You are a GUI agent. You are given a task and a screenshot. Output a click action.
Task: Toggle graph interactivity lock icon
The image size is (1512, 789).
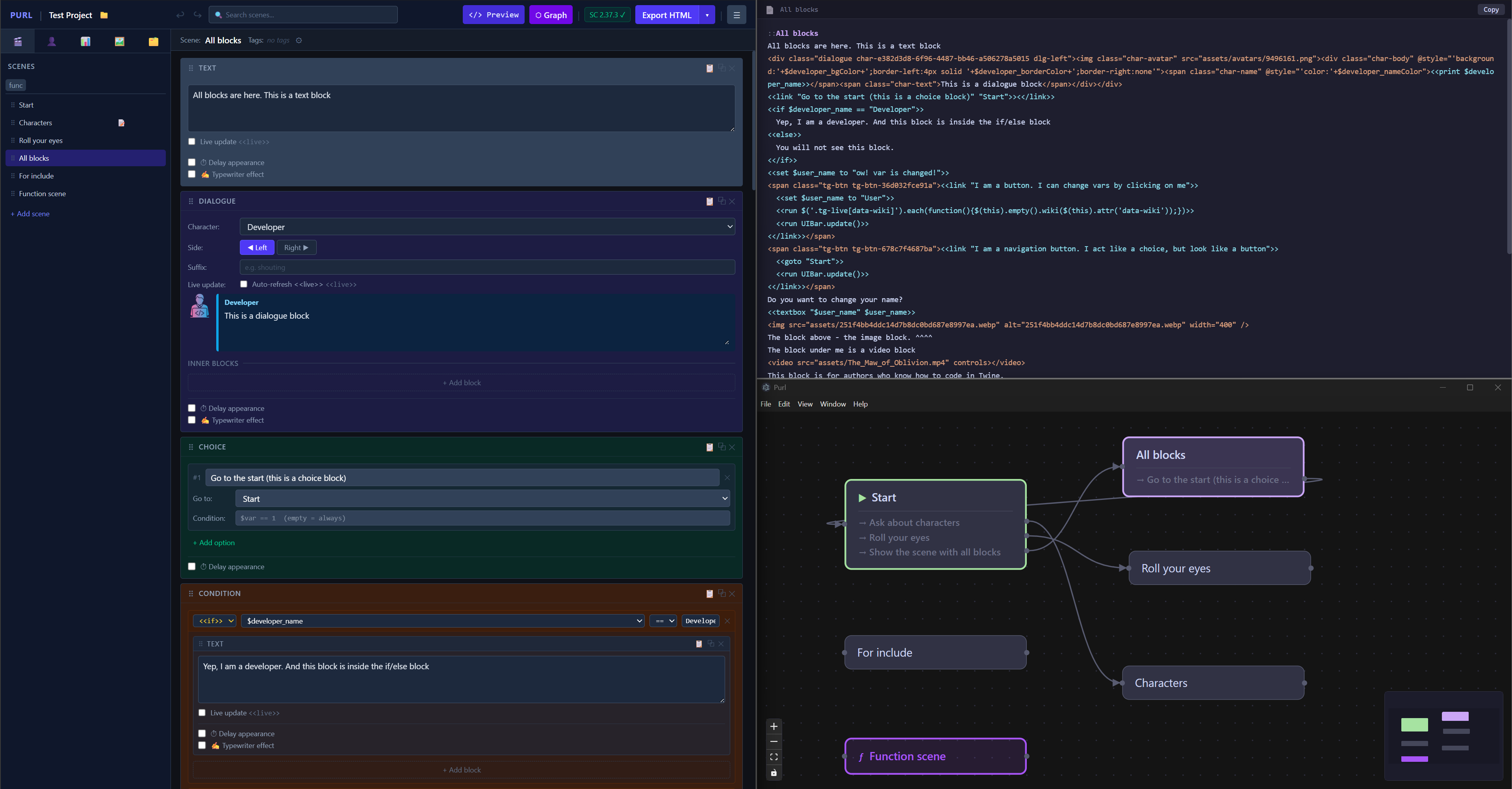[774, 772]
